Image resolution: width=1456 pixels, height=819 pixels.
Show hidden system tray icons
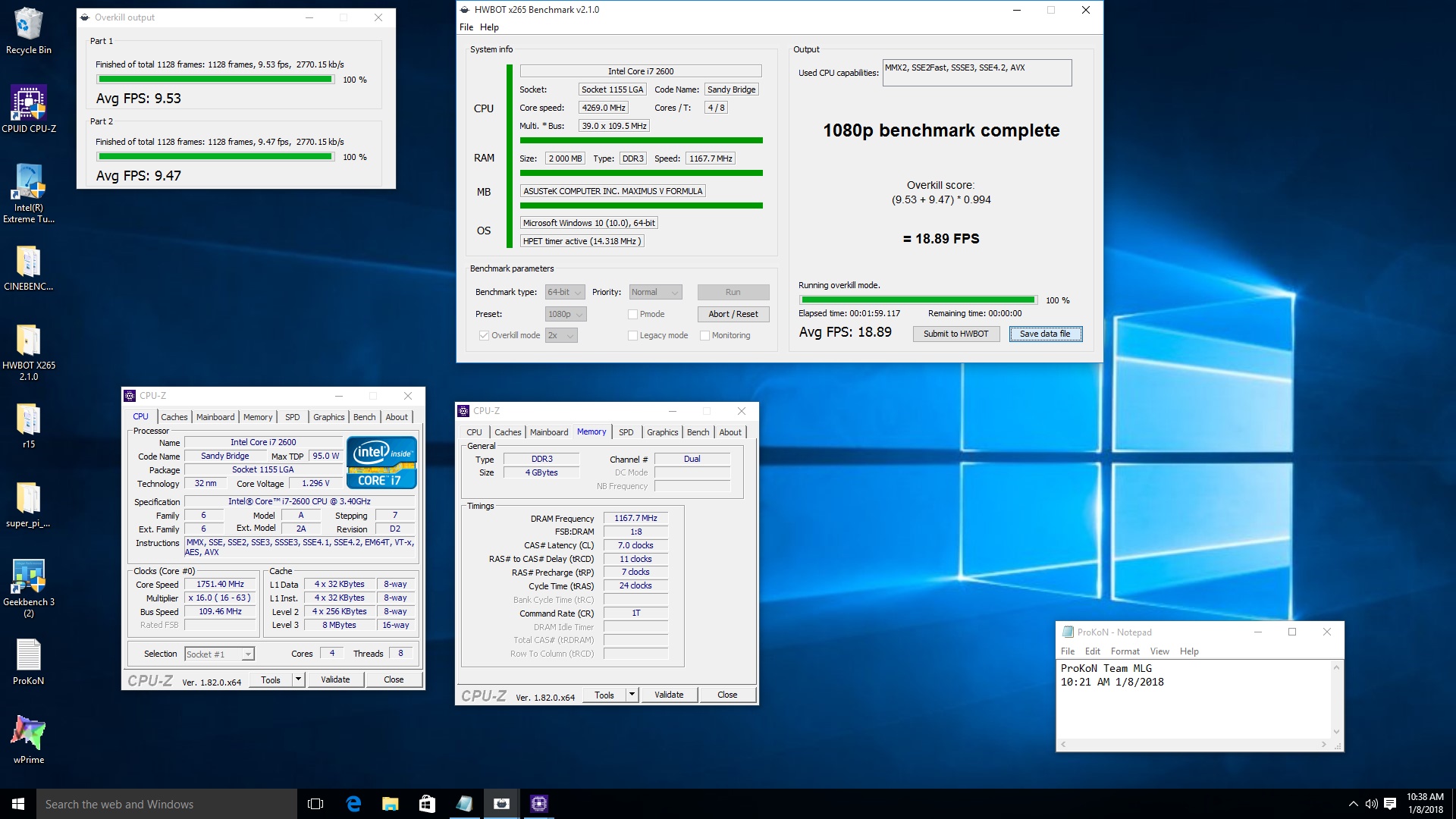point(1353,804)
